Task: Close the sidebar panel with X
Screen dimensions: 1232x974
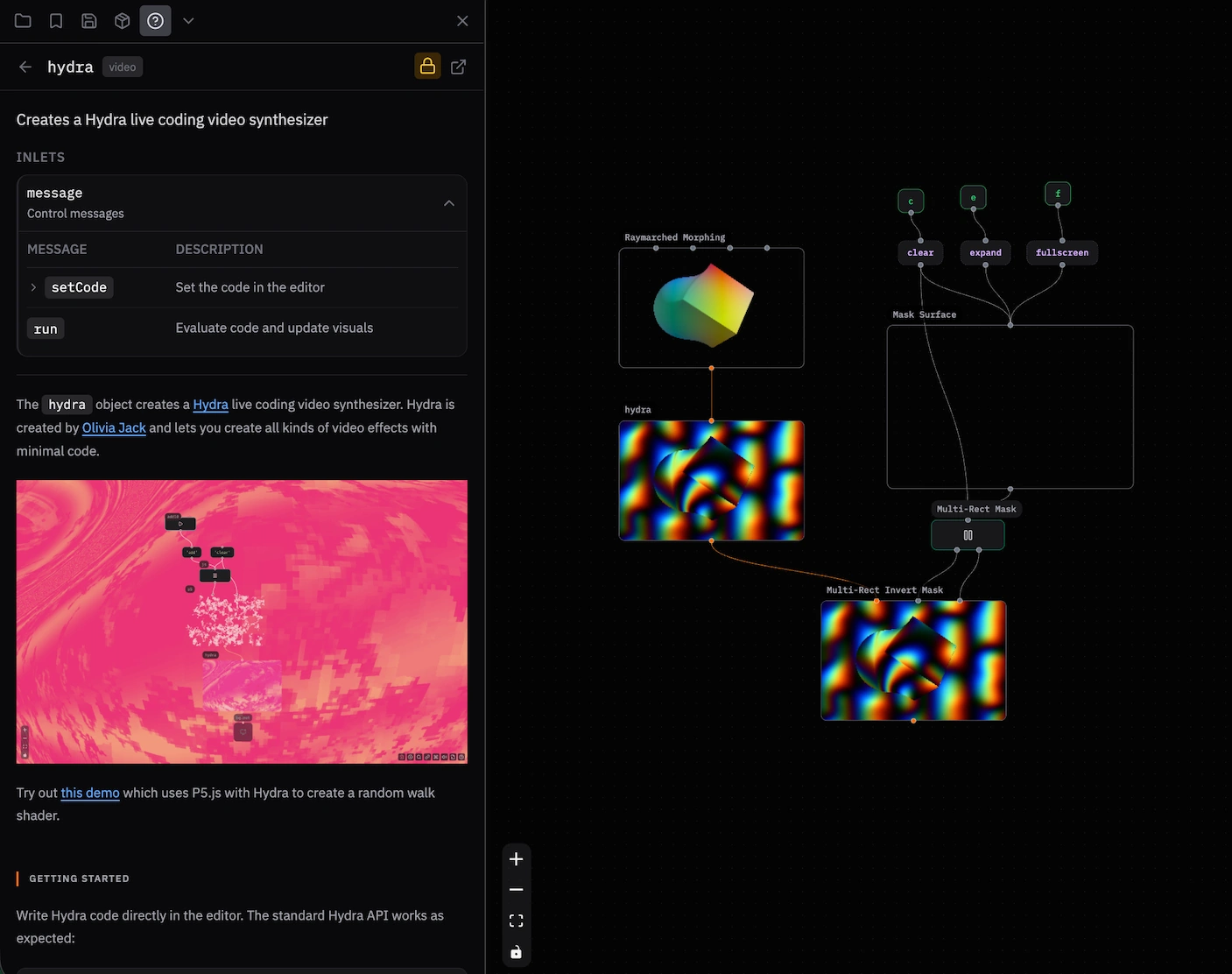Action: [x=462, y=21]
